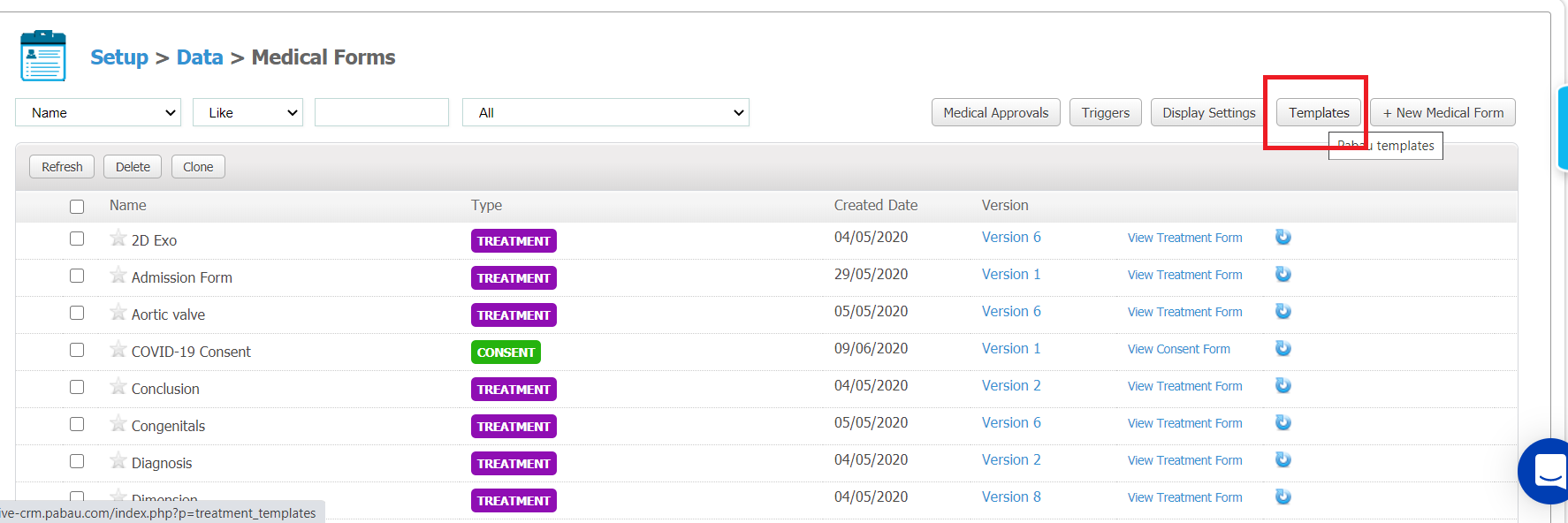
Task: Check the Conclusion row checkbox
Action: point(77,387)
